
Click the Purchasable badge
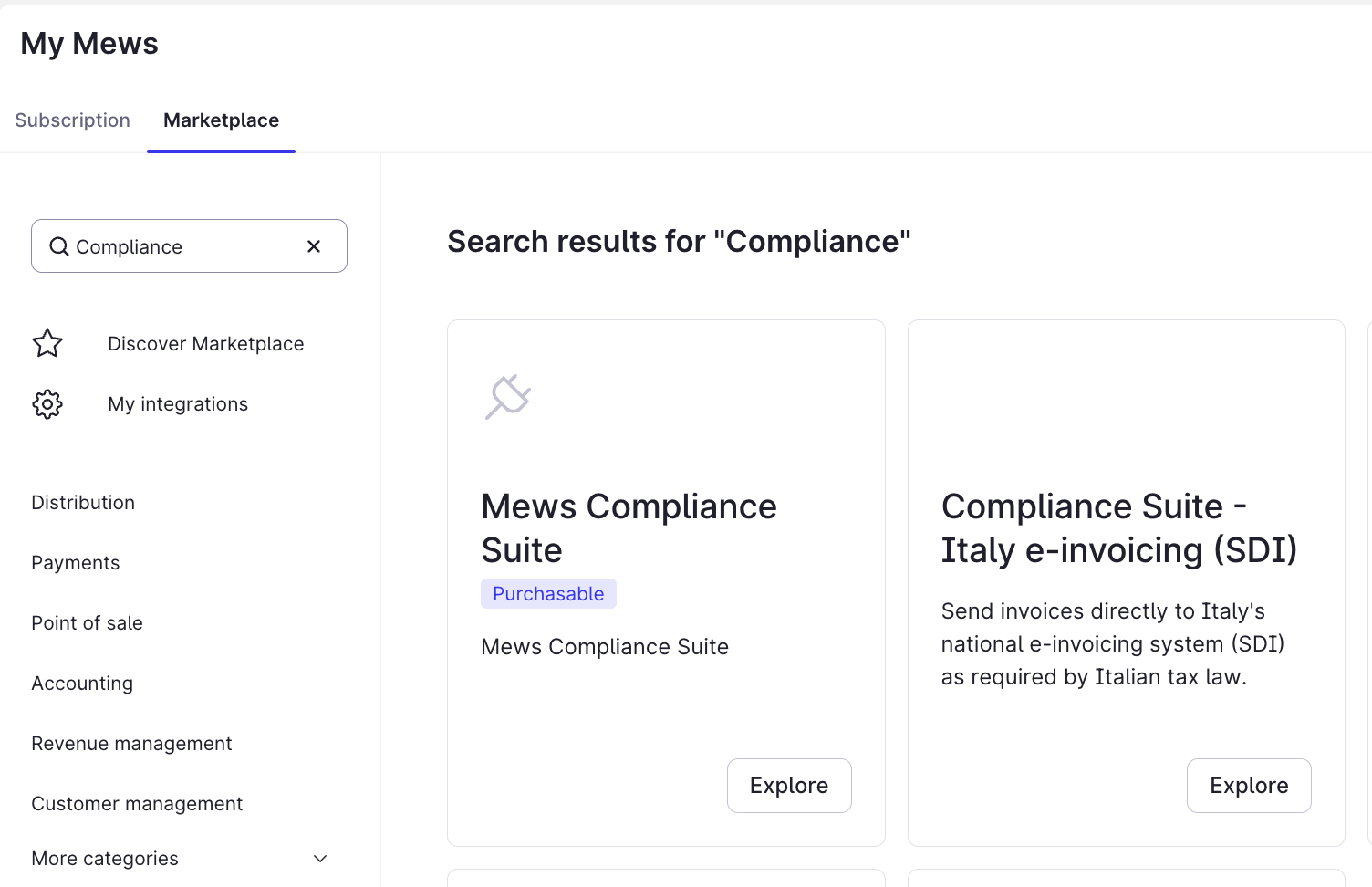tap(548, 594)
